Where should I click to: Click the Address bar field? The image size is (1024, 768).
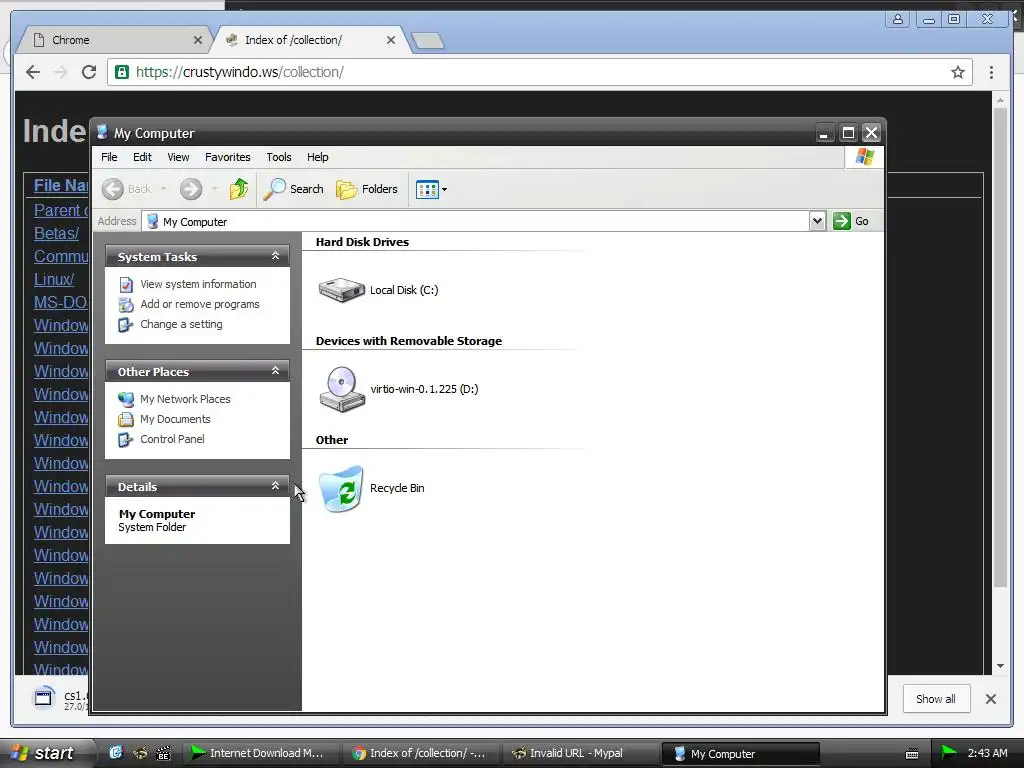click(475, 221)
